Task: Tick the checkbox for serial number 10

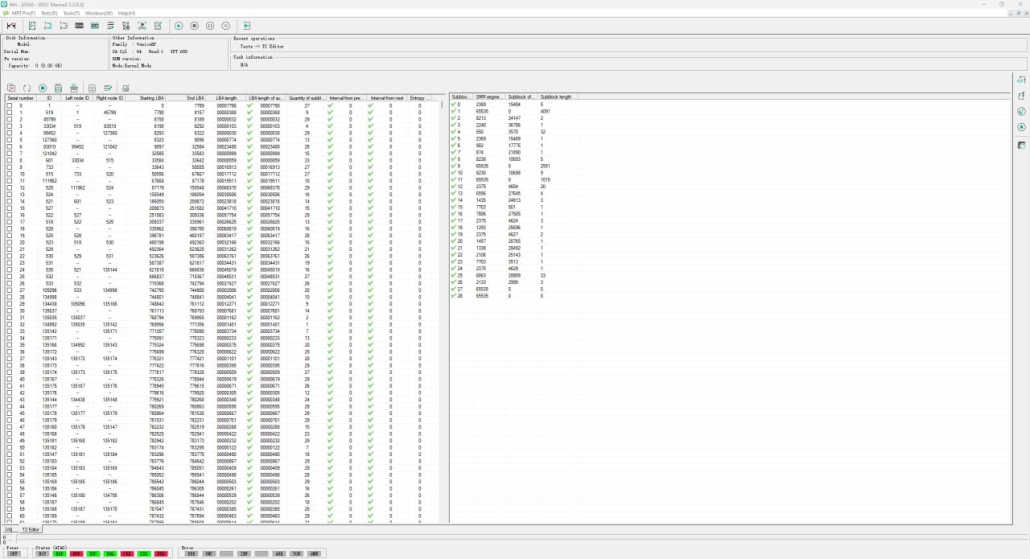Action: pos(9,174)
